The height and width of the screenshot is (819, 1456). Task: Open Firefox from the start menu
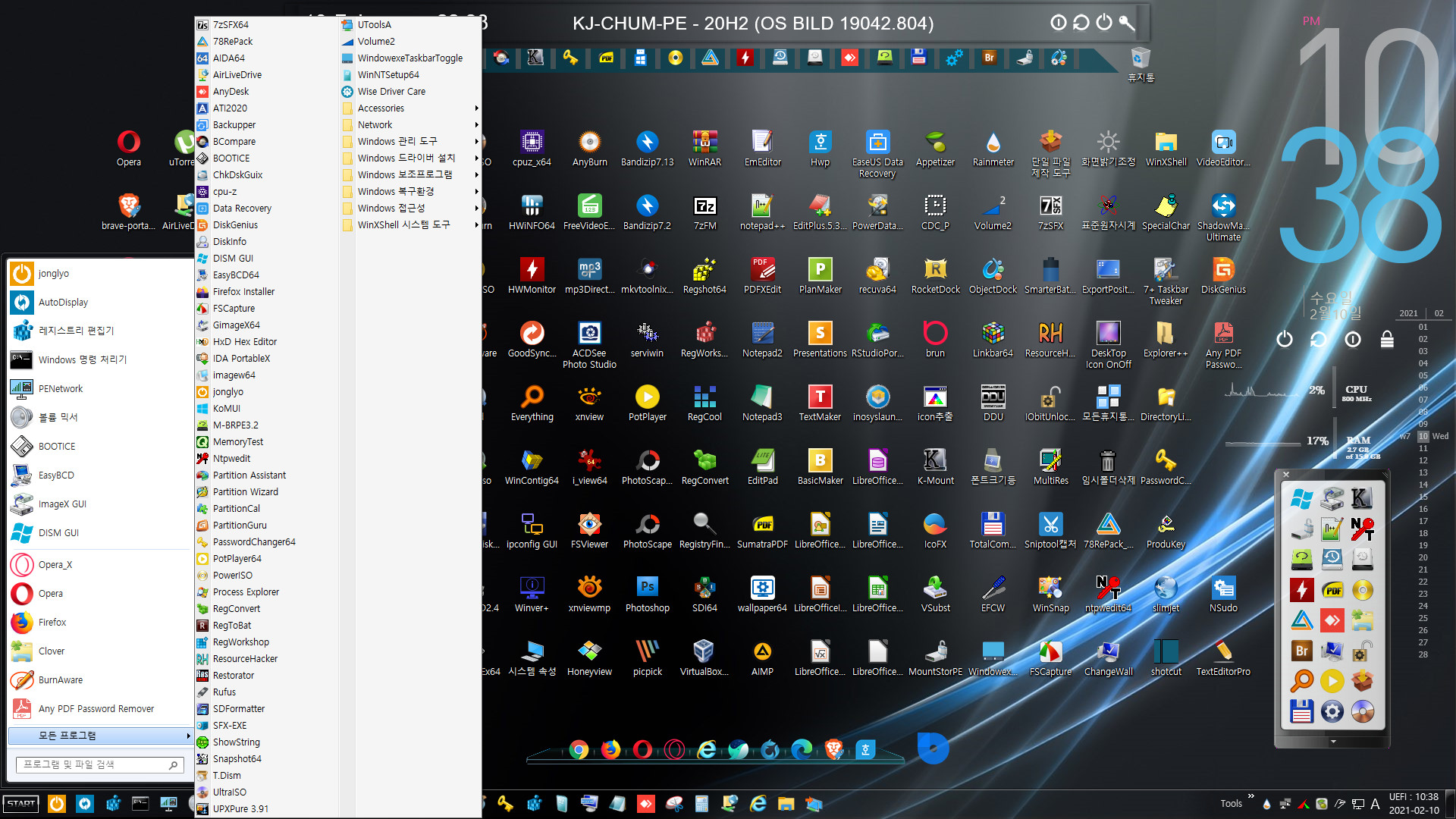(x=100, y=623)
